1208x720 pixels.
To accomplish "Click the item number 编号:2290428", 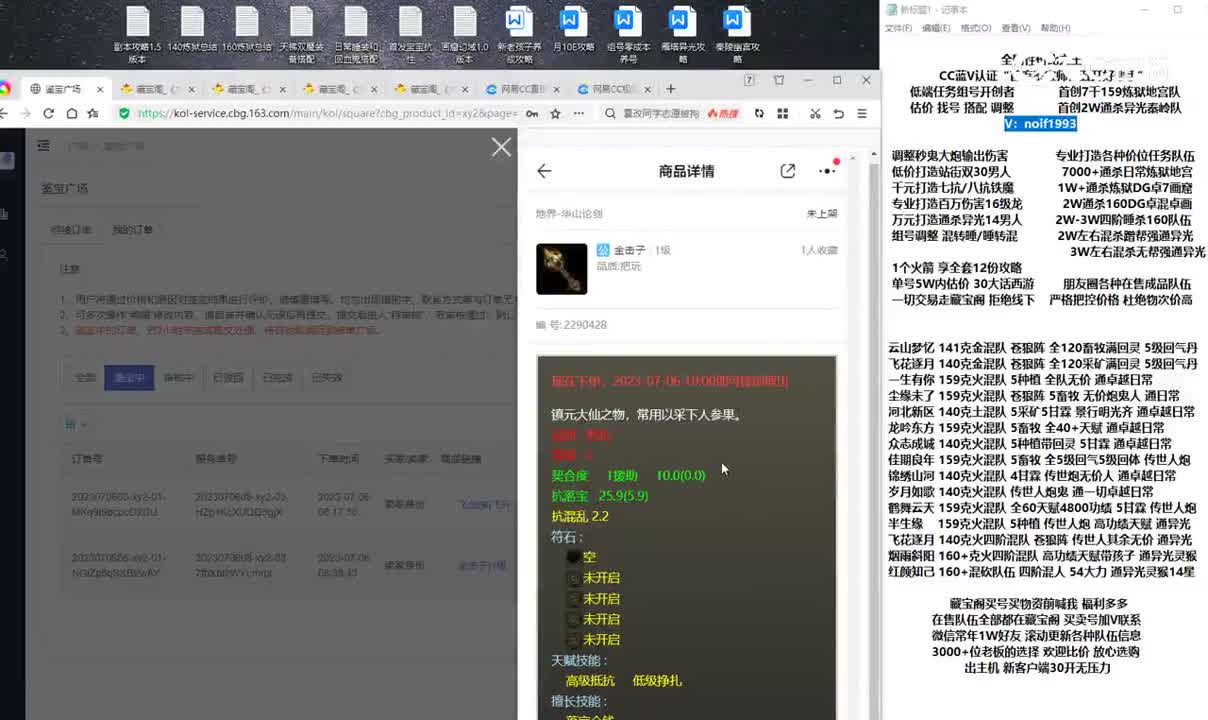I will [571, 325].
